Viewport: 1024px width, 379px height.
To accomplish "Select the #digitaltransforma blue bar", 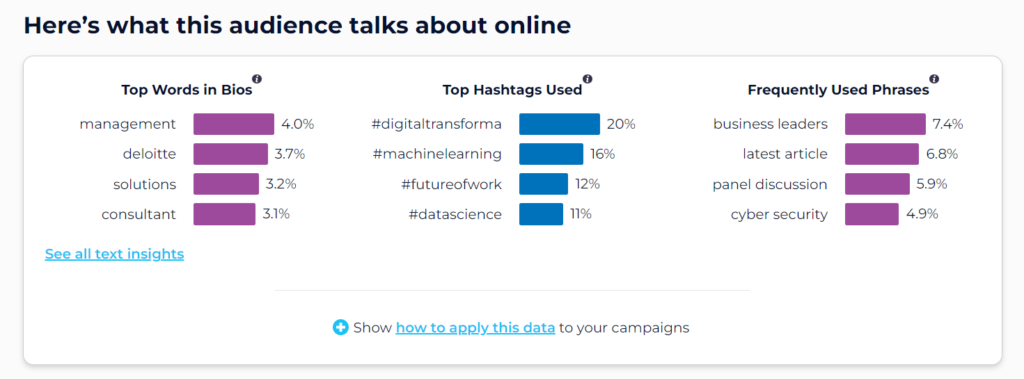I will (560, 124).
